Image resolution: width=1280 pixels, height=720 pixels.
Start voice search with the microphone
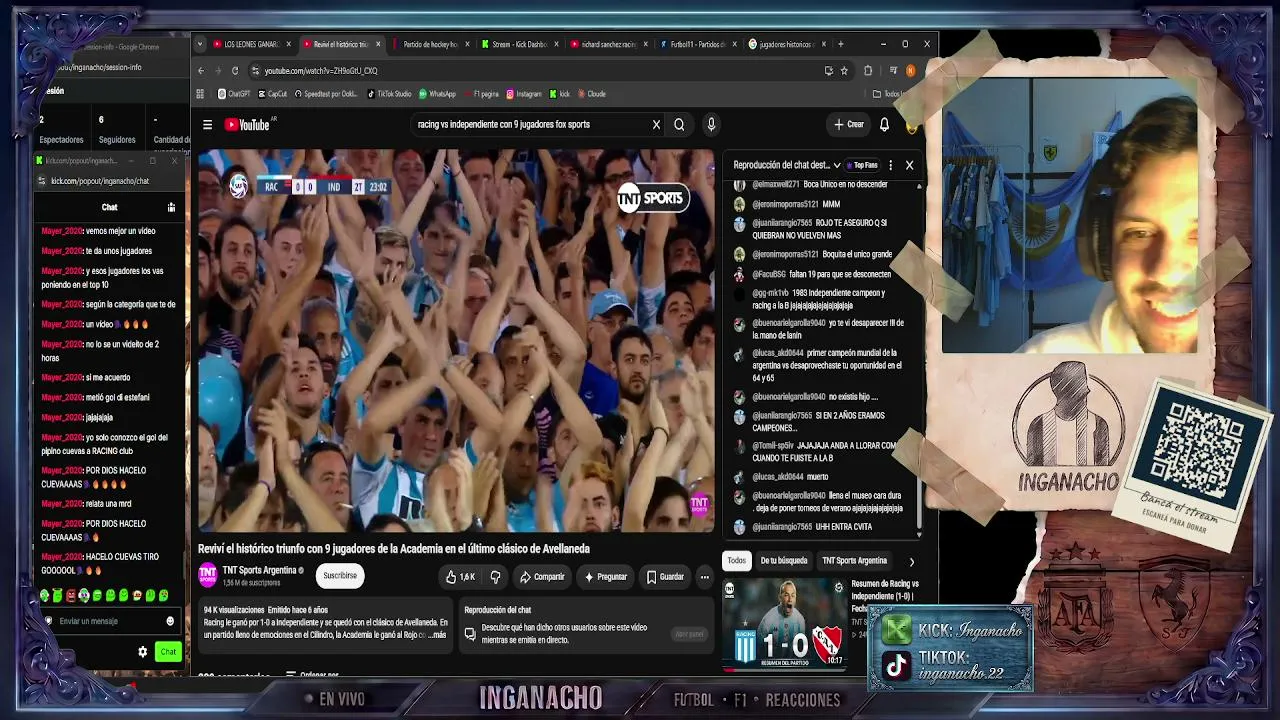tap(711, 125)
